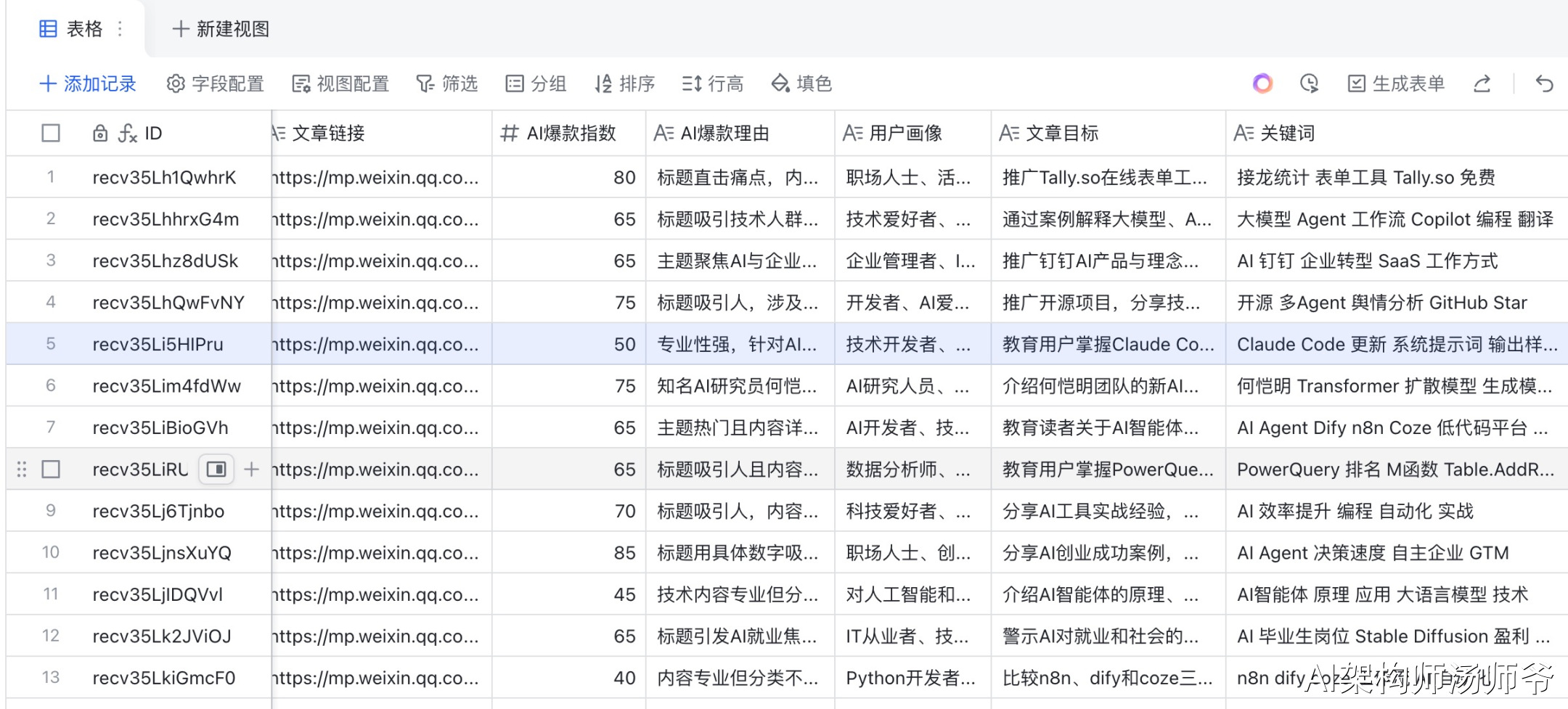The height and width of the screenshot is (709, 1568).
Task: Open the 填色 fill color tool
Action: coord(801,83)
